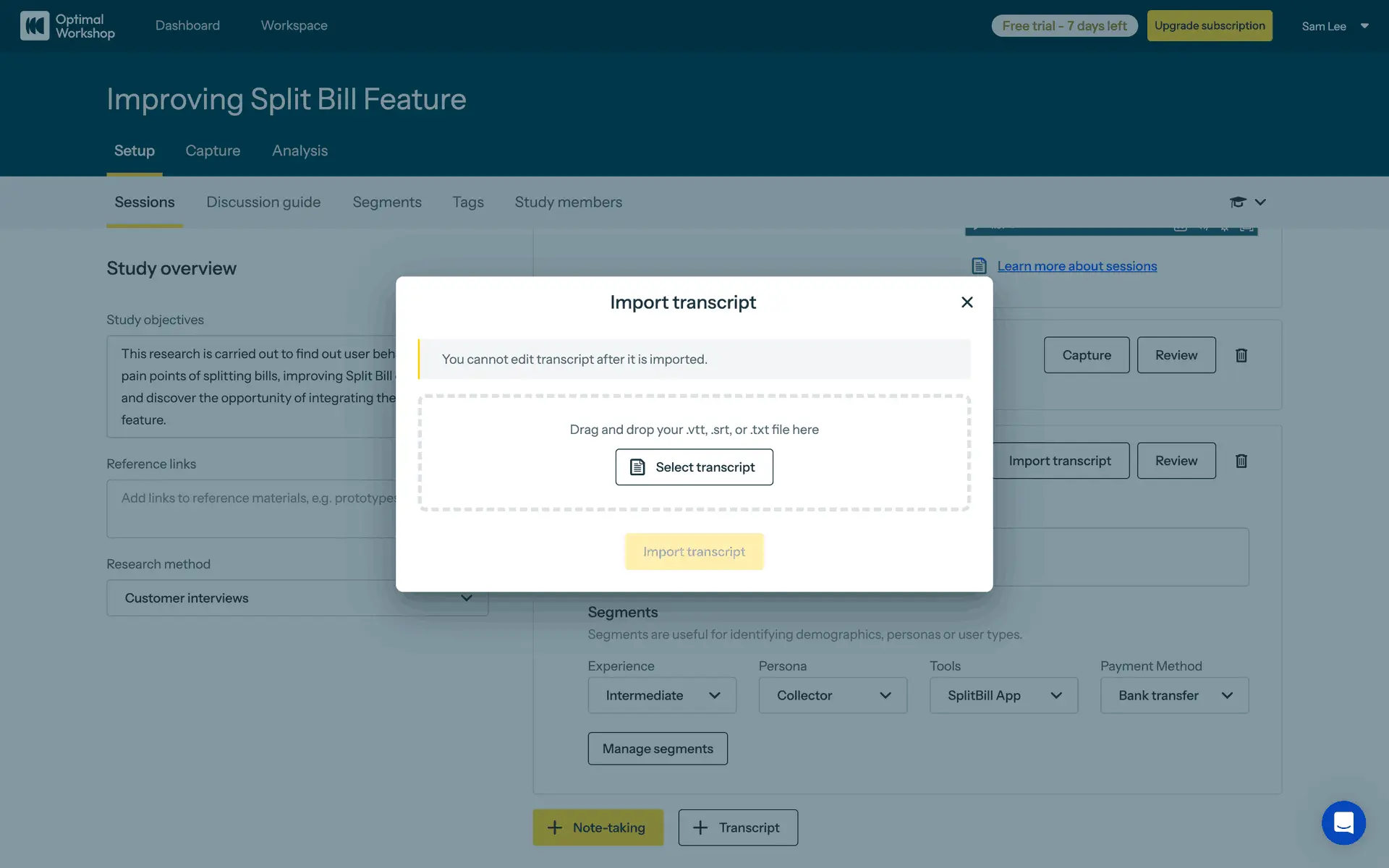Click the Upgrade subscription button
This screenshot has width=1389, height=868.
click(1209, 26)
